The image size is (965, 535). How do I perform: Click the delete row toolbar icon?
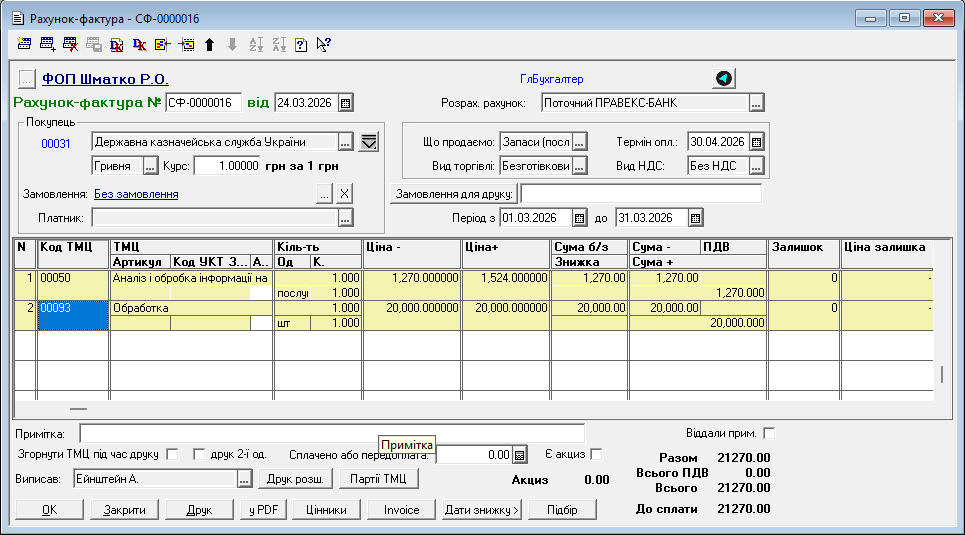(71, 44)
